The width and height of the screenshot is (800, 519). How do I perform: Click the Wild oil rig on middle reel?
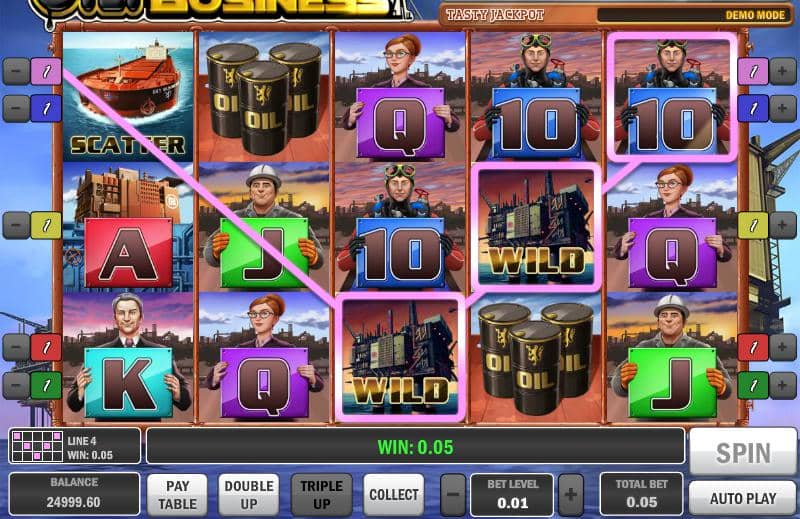401,357
